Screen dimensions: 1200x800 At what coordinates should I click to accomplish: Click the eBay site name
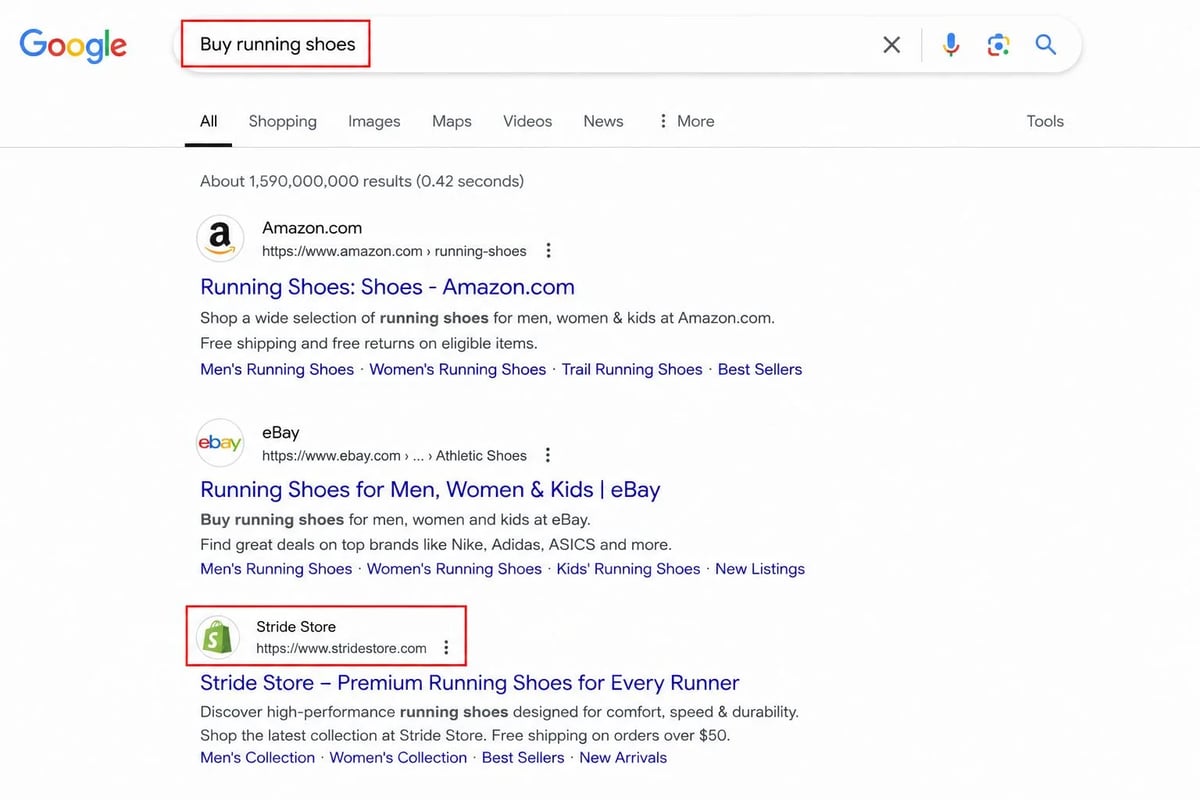tap(281, 432)
